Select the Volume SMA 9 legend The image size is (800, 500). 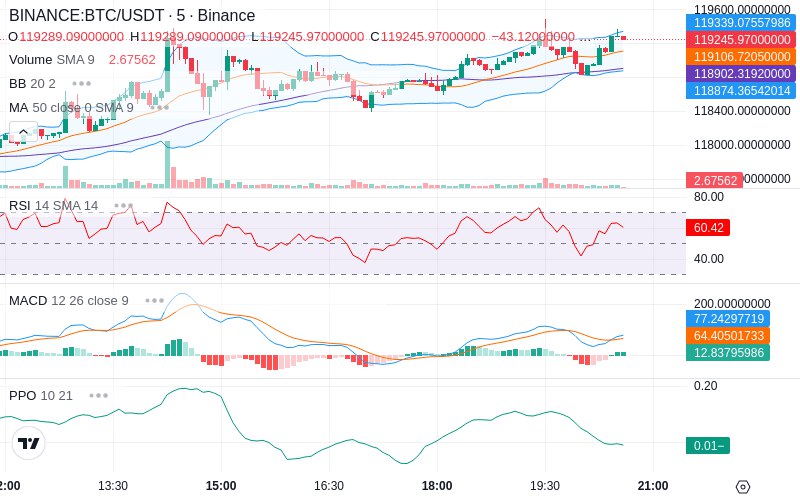[52, 60]
